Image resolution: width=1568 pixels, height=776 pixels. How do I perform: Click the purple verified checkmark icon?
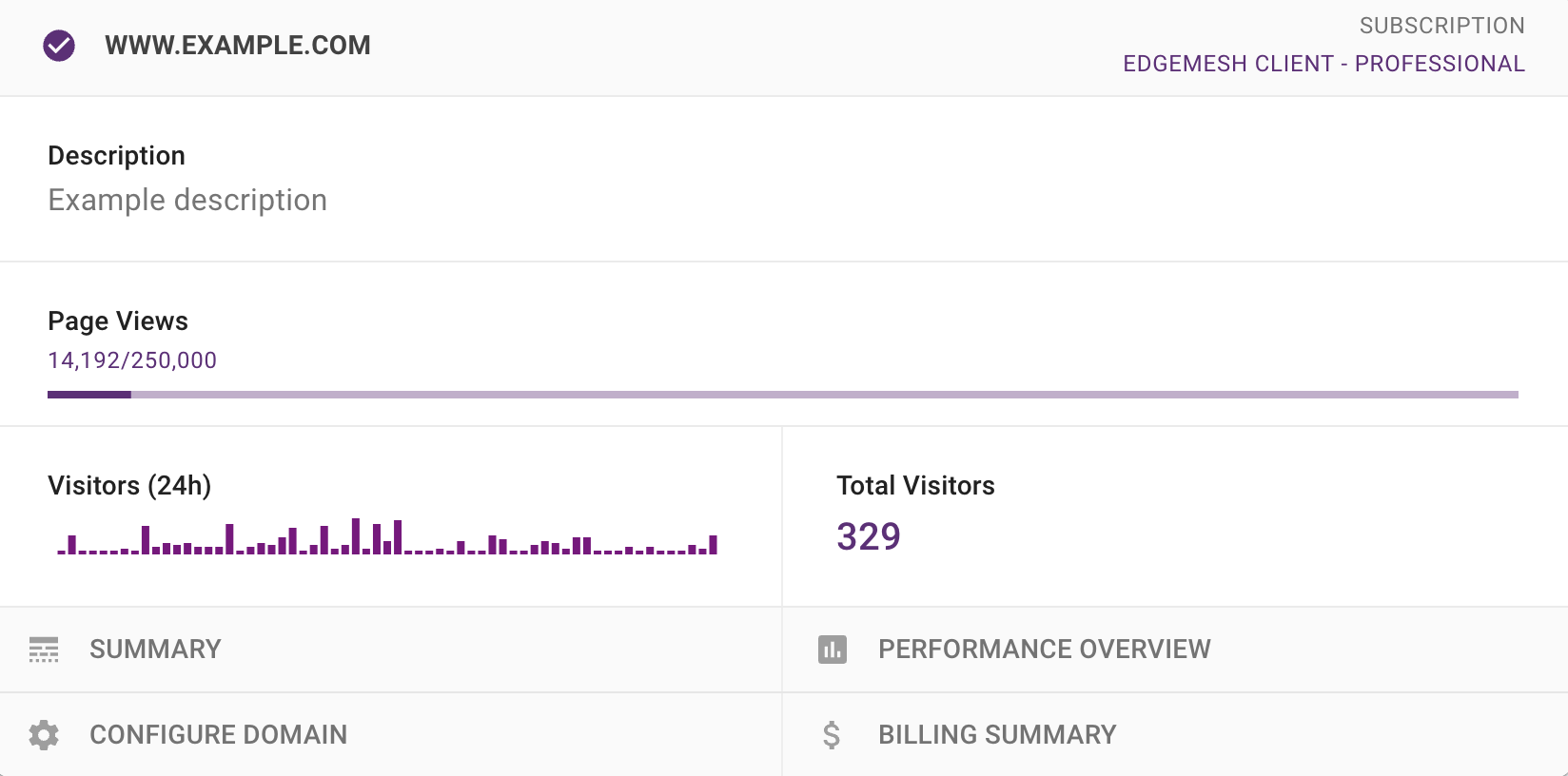(x=59, y=46)
